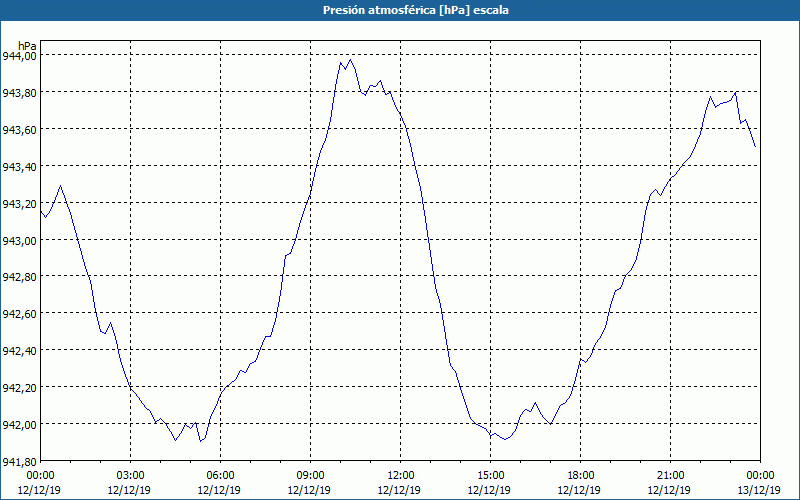Select the 942,00 y-axis label
Viewport: 800px width, 500px height.
click(19, 424)
